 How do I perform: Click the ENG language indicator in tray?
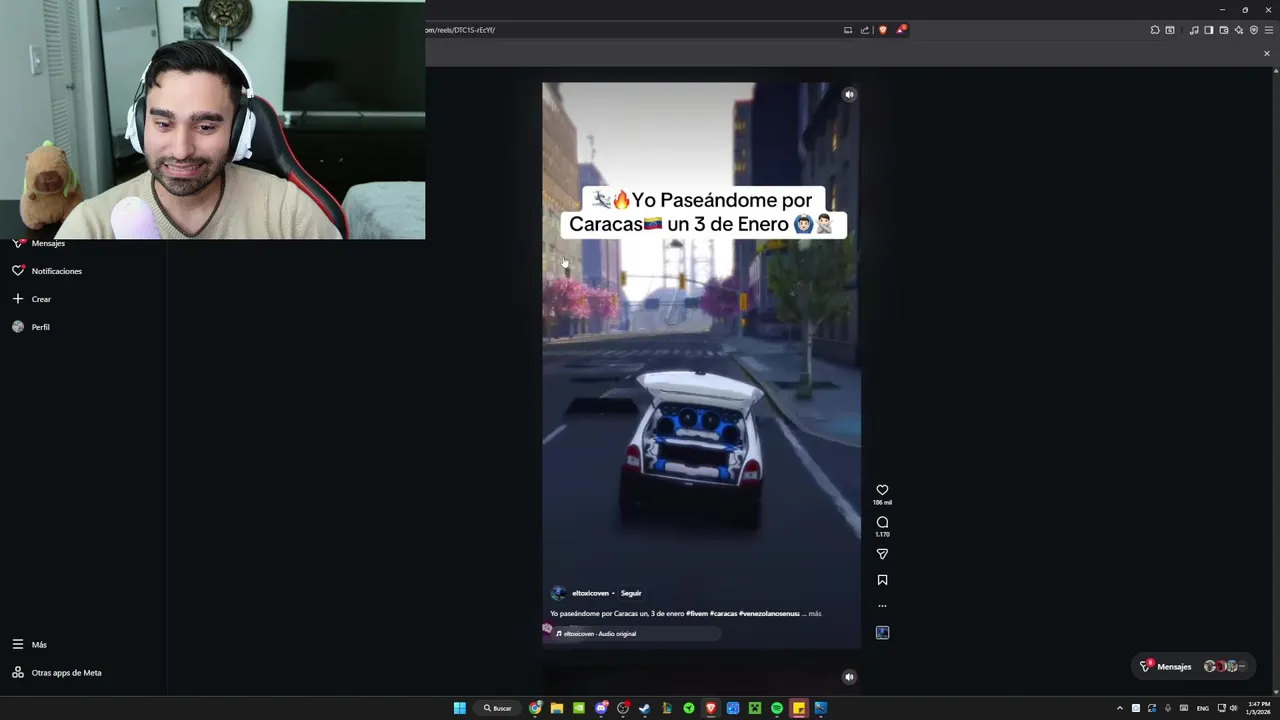click(x=1202, y=708)
